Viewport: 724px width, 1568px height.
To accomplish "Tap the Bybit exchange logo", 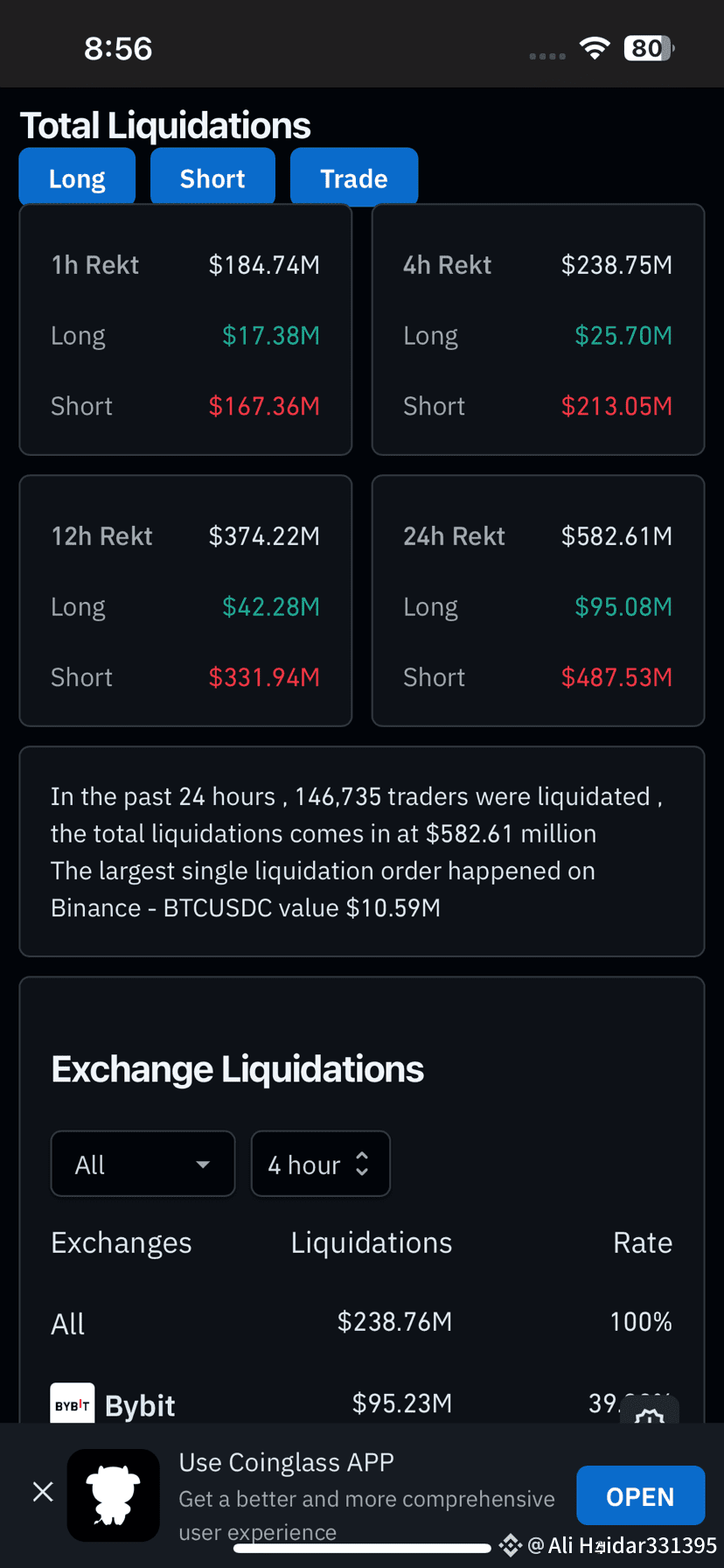I will [x=73, y=1403].
